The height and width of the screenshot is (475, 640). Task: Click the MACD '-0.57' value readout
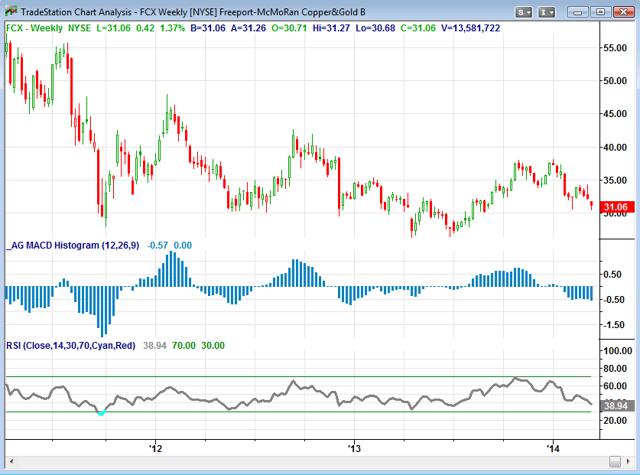158,245
